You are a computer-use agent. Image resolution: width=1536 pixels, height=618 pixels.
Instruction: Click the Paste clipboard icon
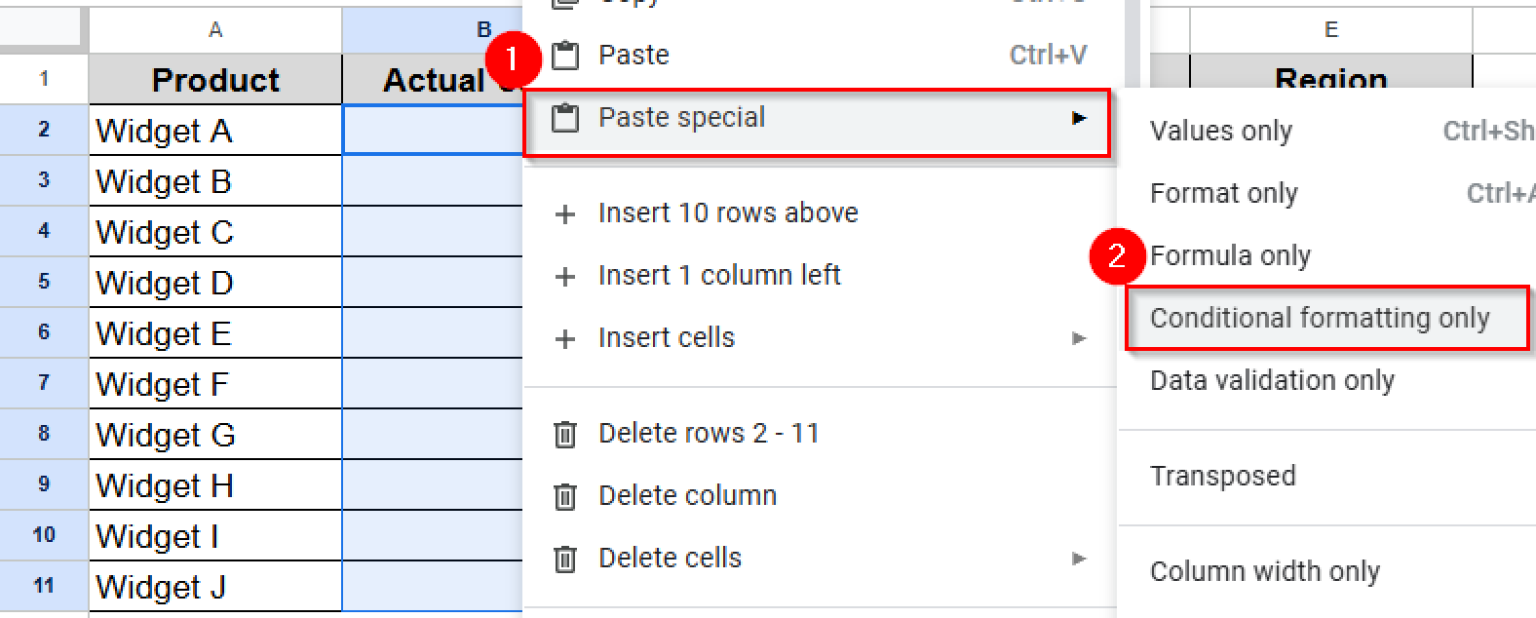pyautogui.click(x=566, y=56)
